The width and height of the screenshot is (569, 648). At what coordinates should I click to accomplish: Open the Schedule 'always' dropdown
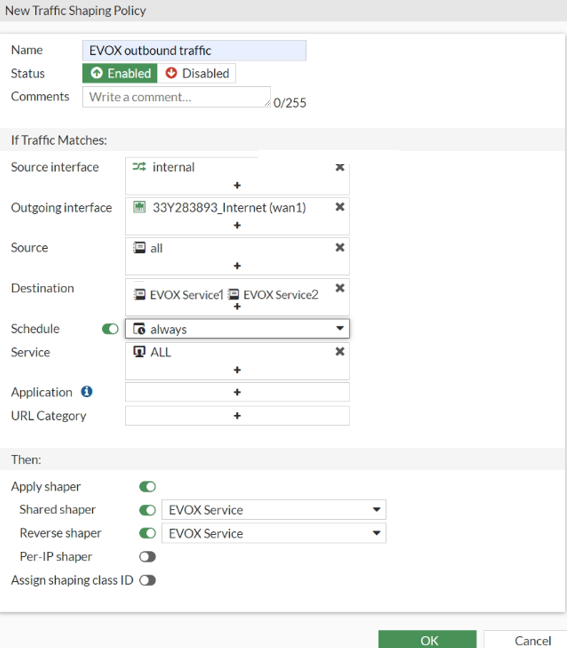click(x=237, y=329)
